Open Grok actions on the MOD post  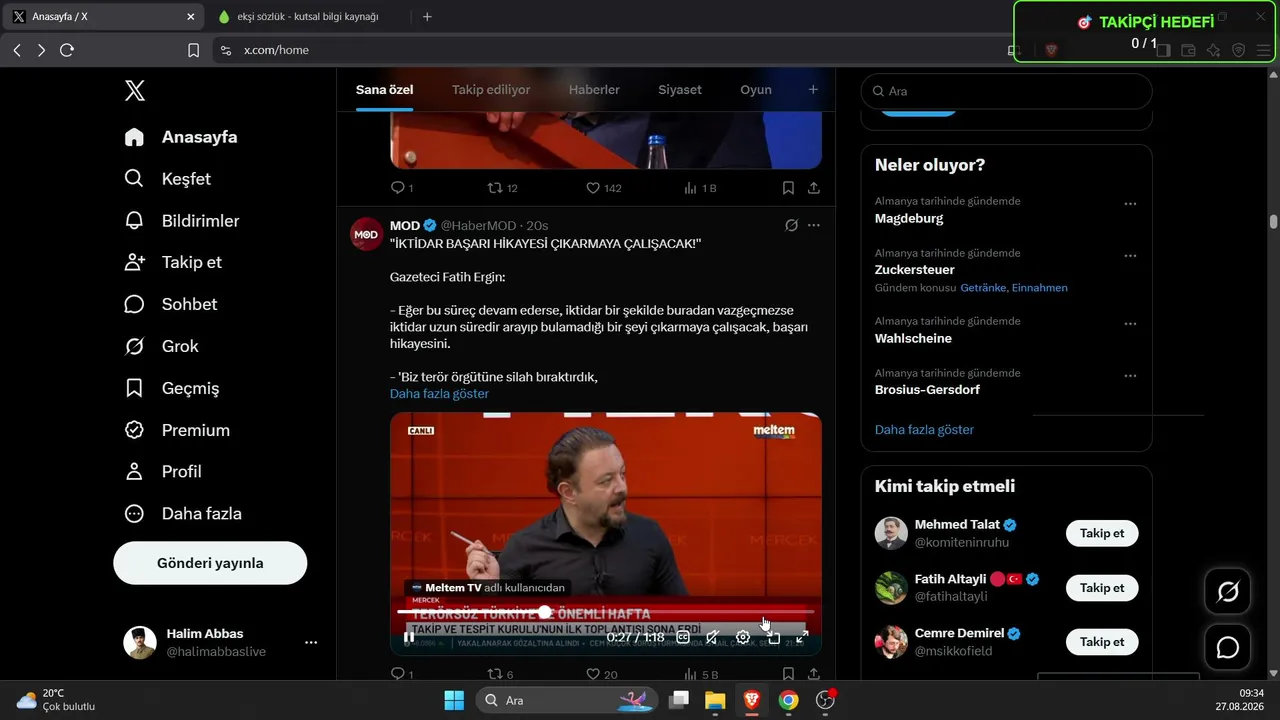click(791, 226)
